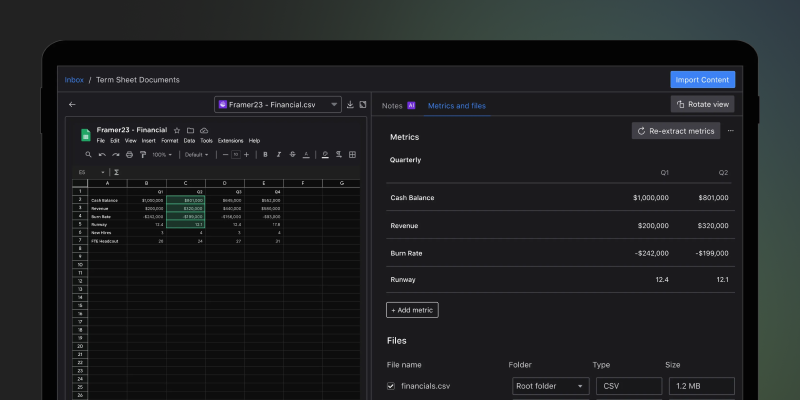Image resolution: width=800 pixels, height=400 pixels.
Task: Click the sigma function icon in formula bar
Action: [x=116, y=172]
